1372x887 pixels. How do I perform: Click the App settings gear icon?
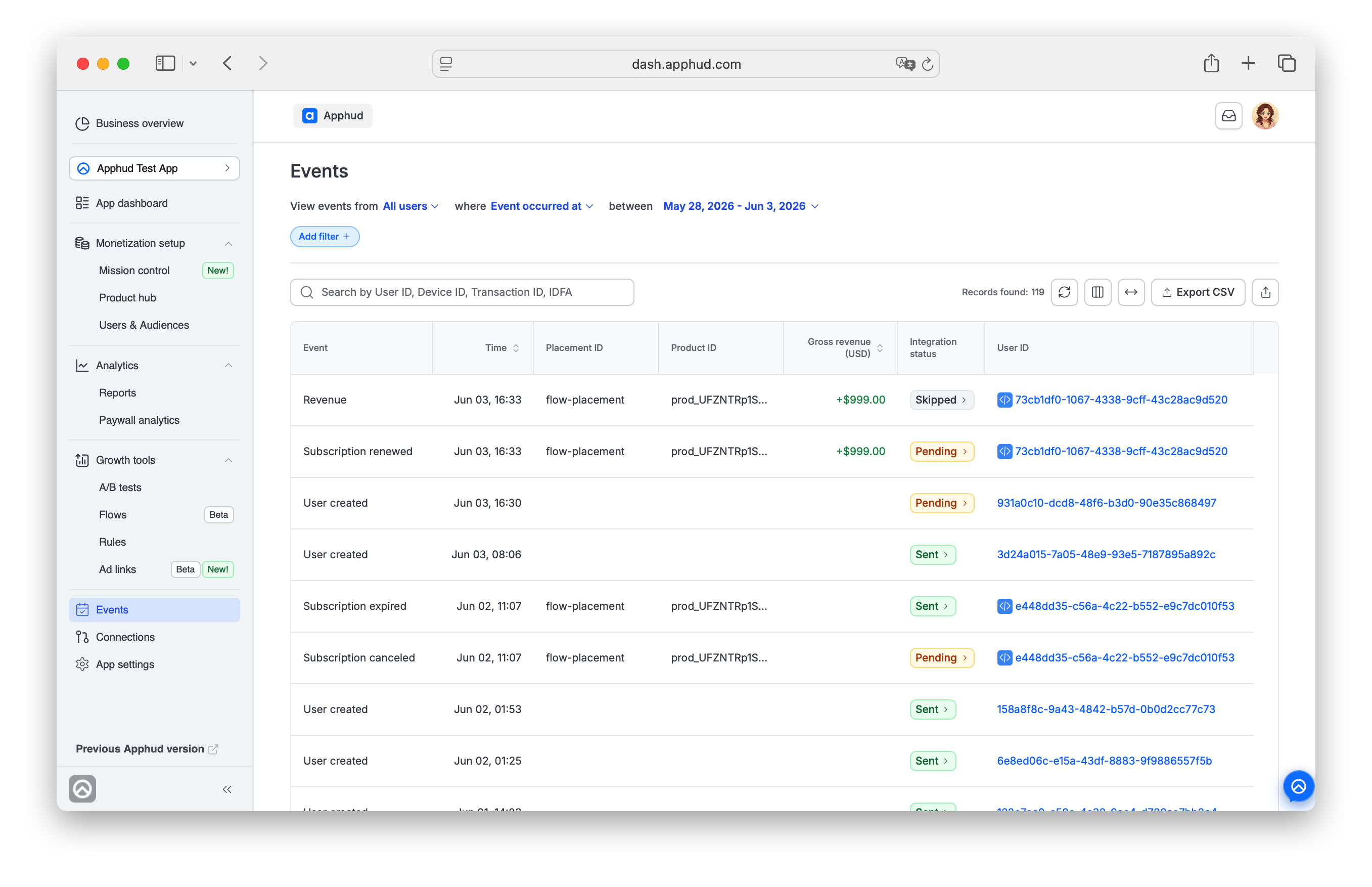(82, 664)
